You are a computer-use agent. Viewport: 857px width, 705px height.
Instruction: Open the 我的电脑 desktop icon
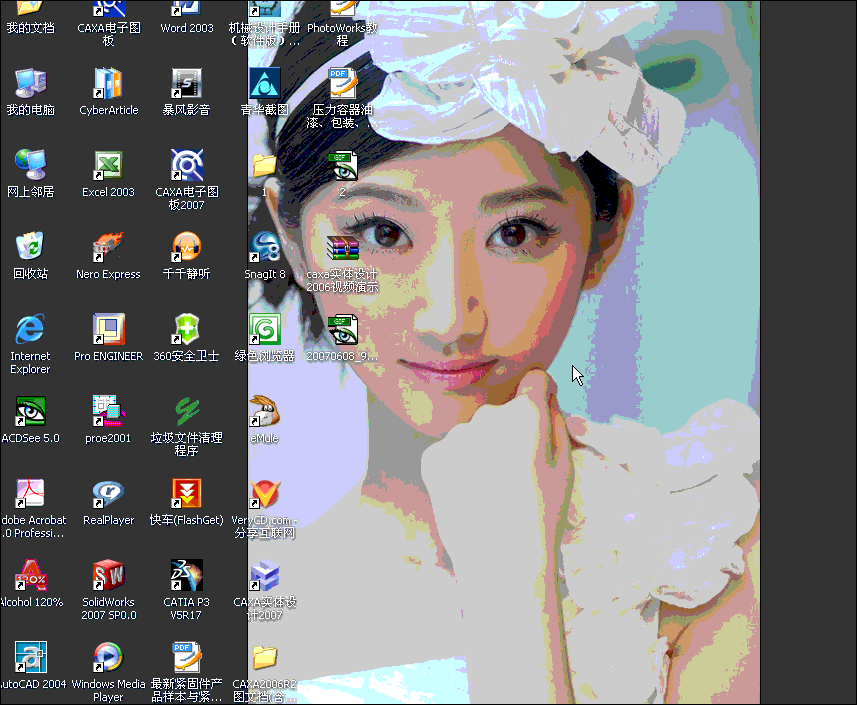click(31, 84)
